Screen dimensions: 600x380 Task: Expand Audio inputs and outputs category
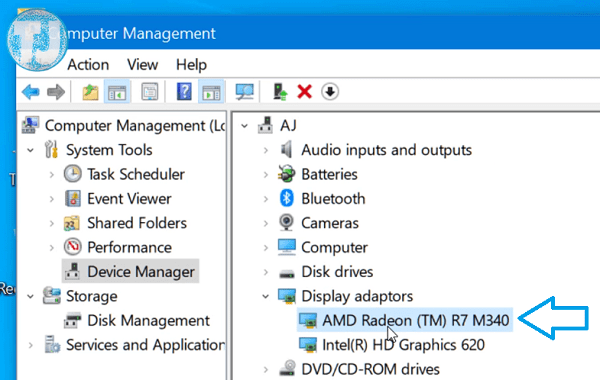266,150
